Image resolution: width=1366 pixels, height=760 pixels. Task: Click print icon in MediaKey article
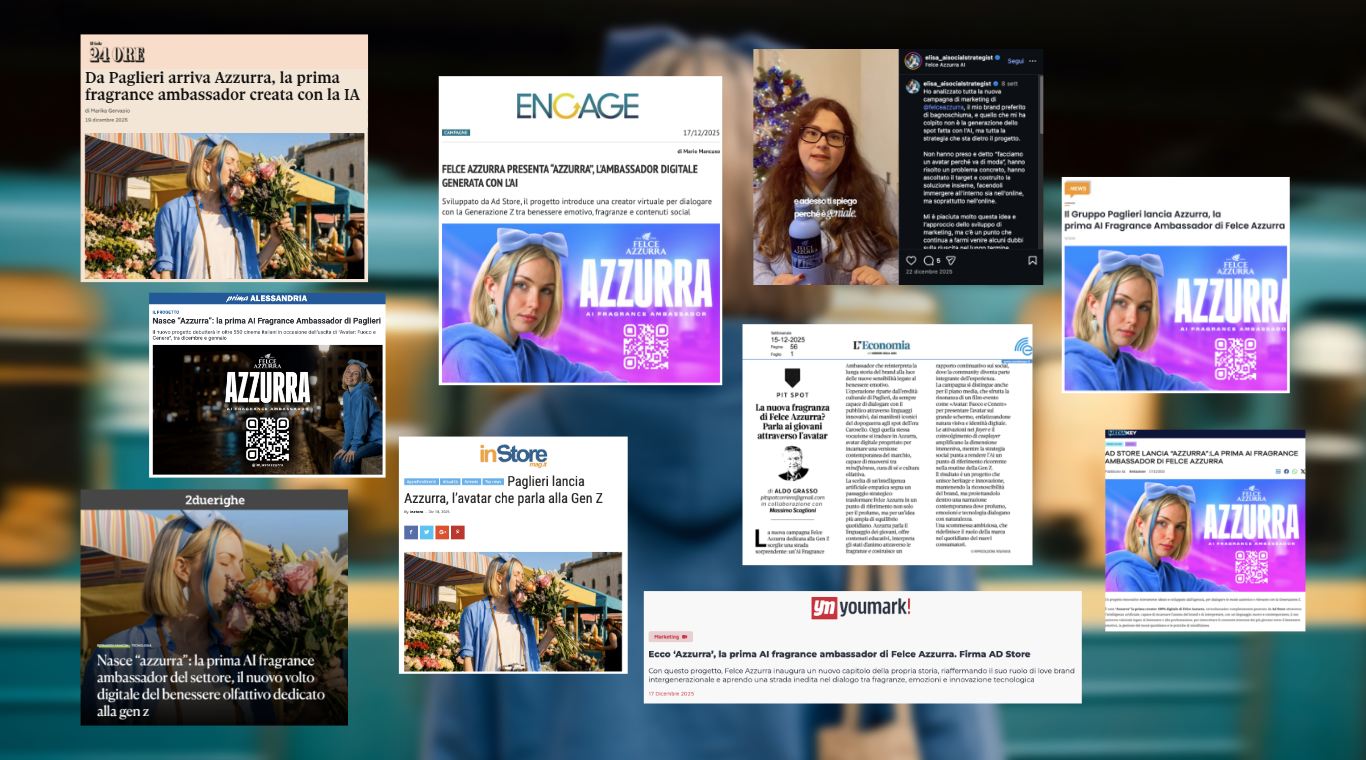point(1278,471)
